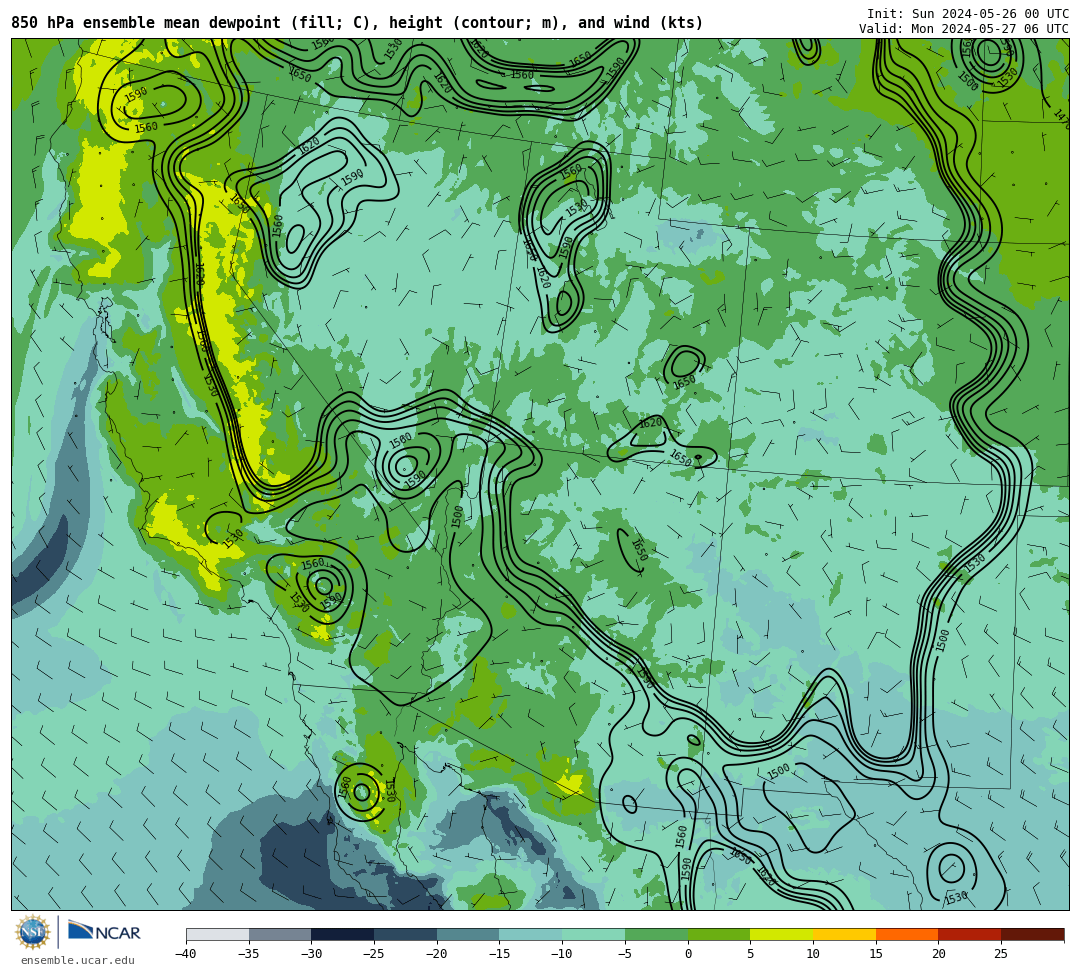
Task: Click the yellow-green 5 to 10 swatch
Action: 782,934
